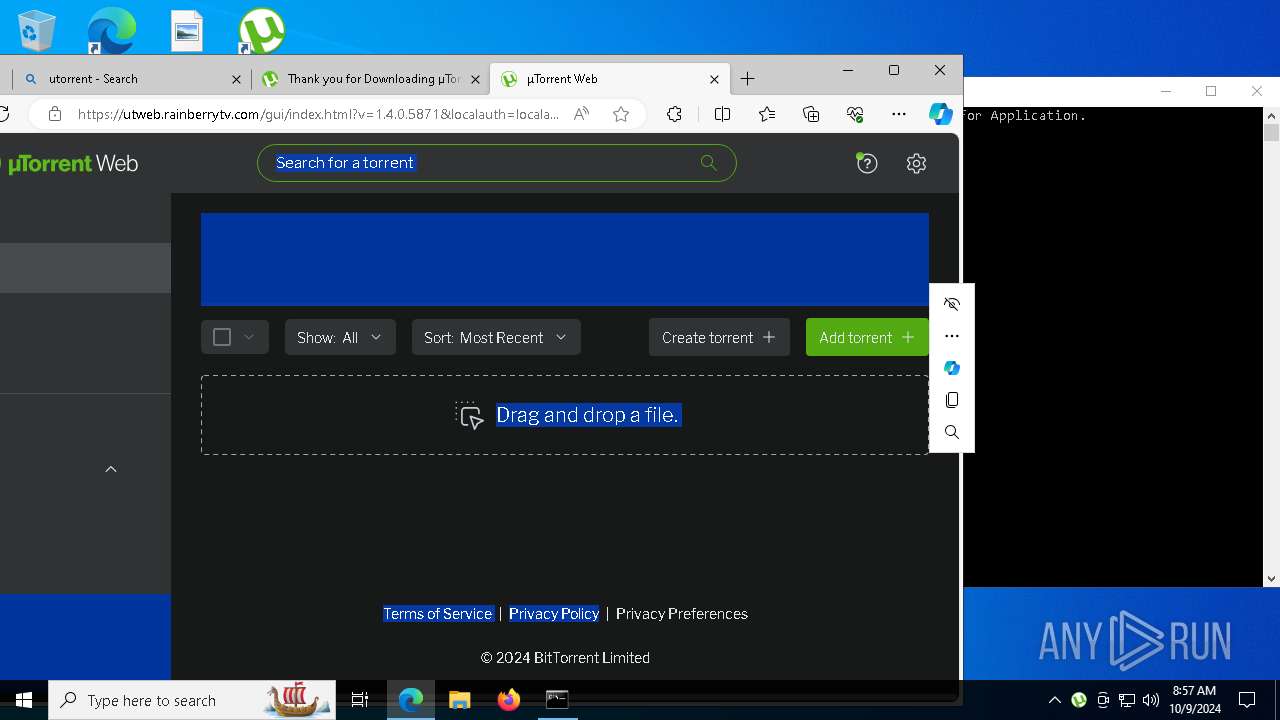View site information lock icon

55,114
